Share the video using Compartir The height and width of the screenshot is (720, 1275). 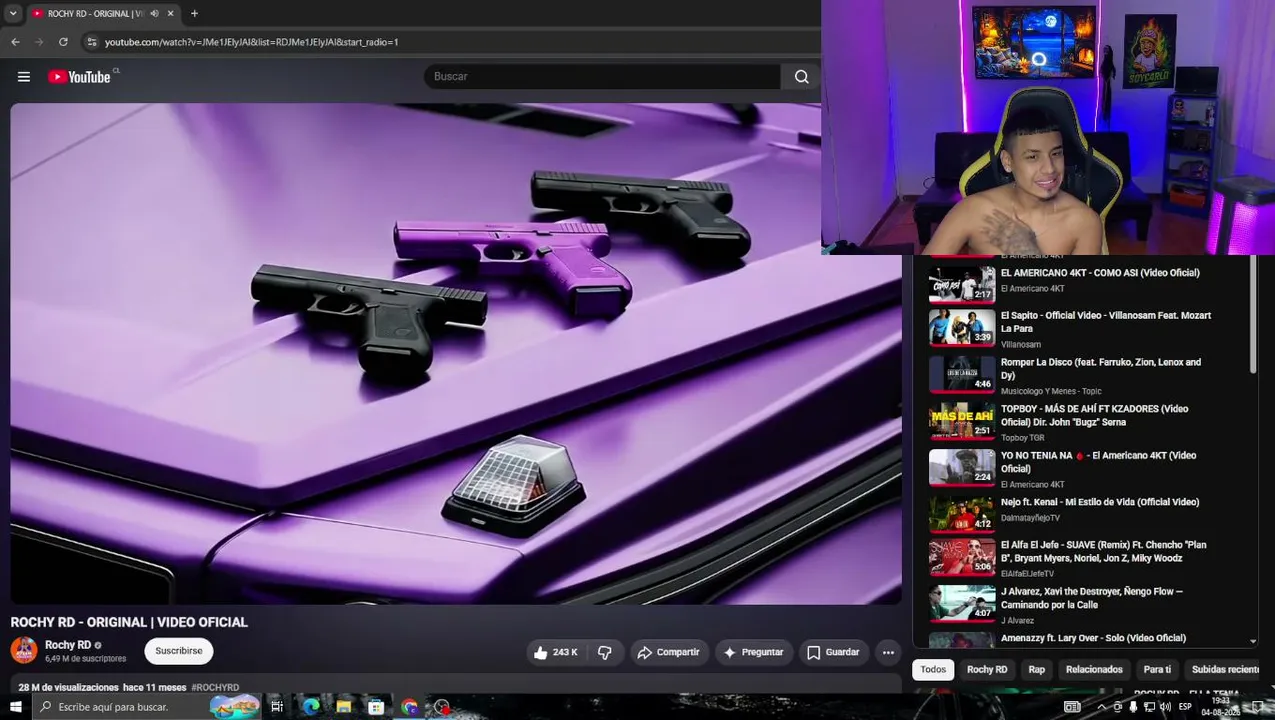(669, 652)
